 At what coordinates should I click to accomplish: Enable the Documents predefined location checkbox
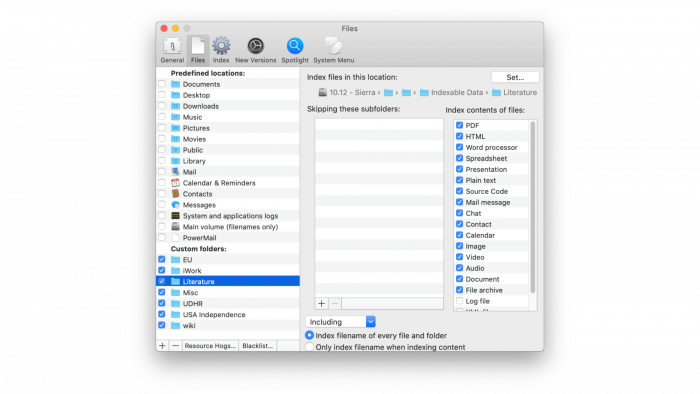click(162, 84)
